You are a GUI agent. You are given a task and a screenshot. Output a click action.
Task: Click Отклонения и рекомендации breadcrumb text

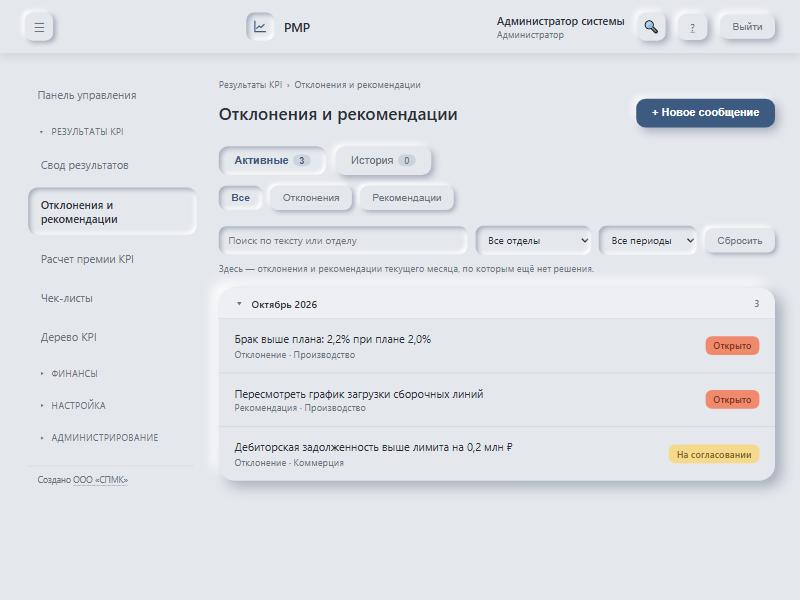tap(357, 85)
